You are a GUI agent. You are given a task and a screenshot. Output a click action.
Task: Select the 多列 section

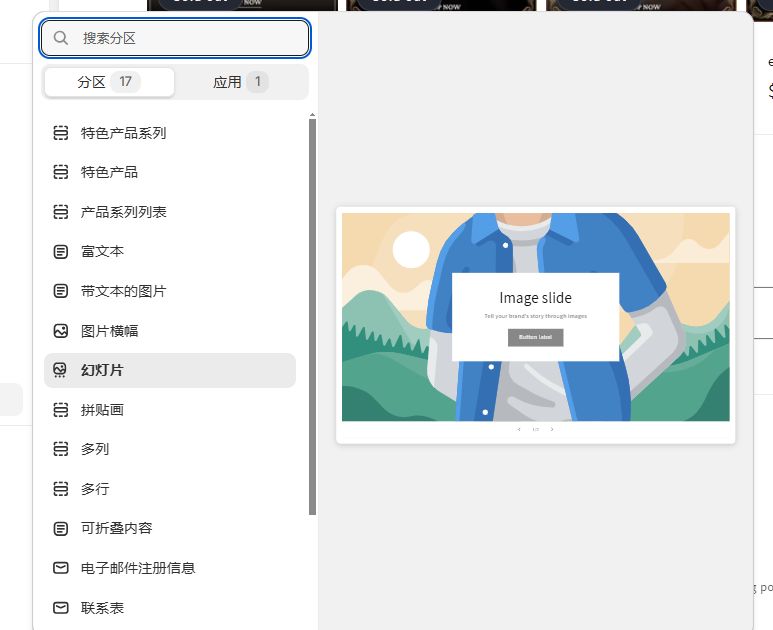[x=170, y=449]
